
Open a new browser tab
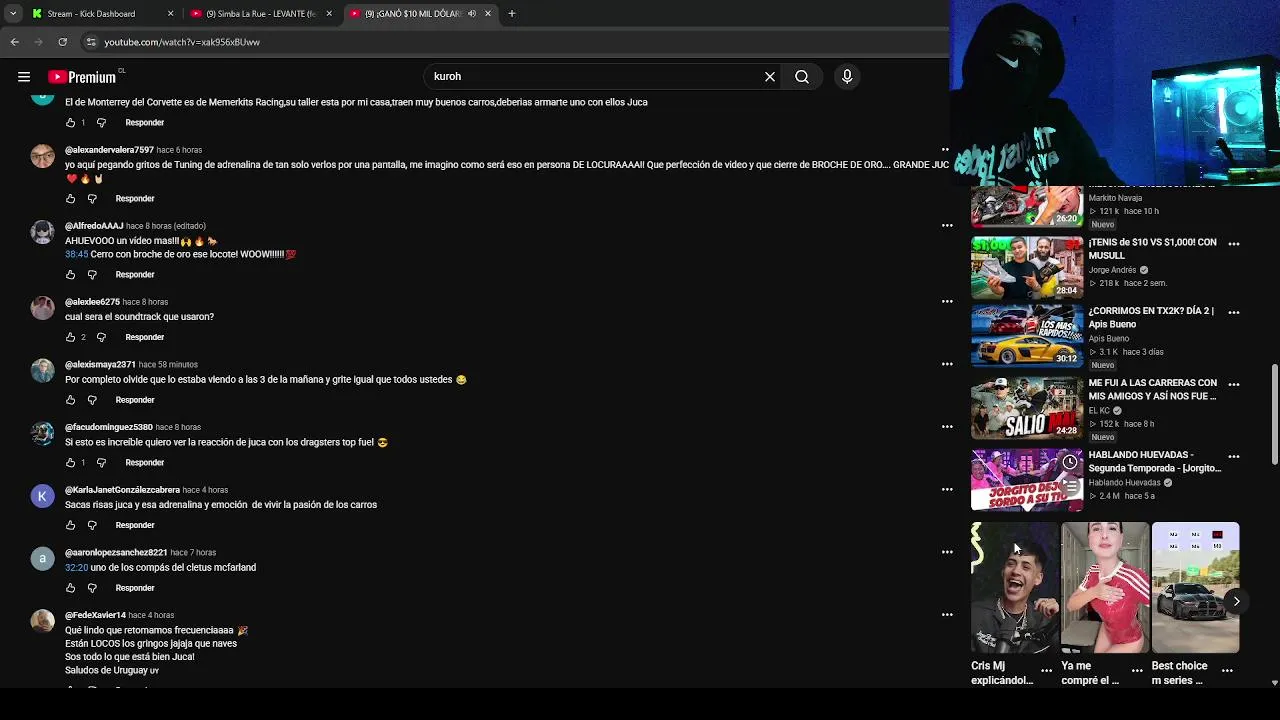tap(512, 14)
